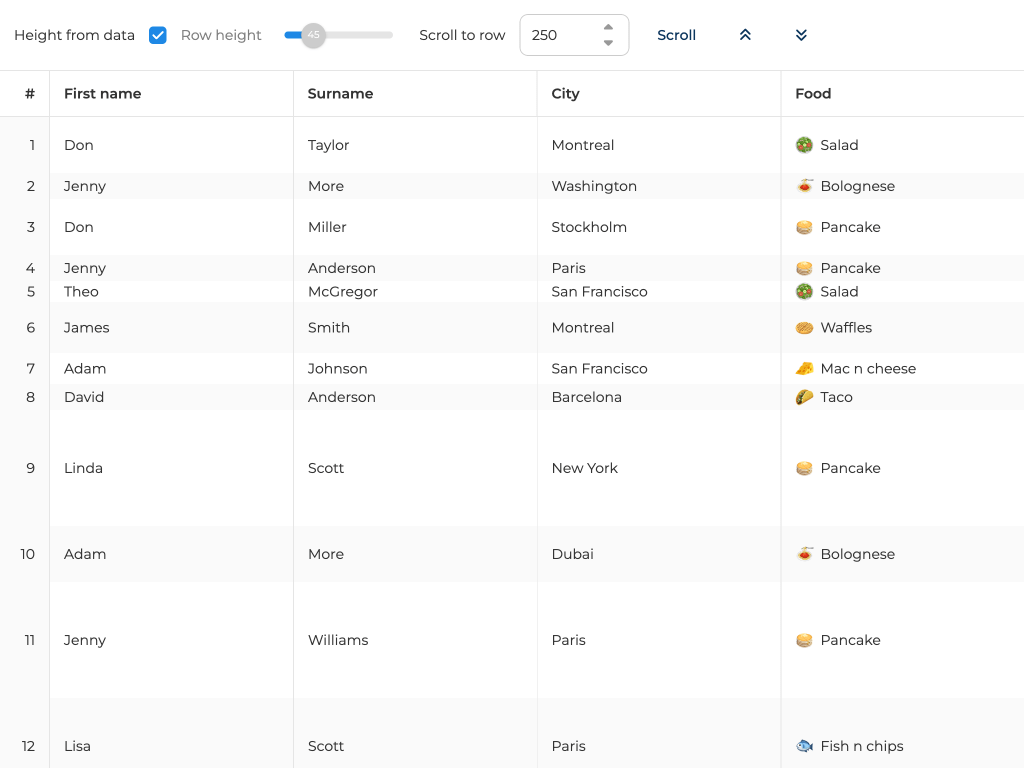The image size is (1024, 768).
Task: Click the bolognese icon in row 2
Action: [804, 186]
